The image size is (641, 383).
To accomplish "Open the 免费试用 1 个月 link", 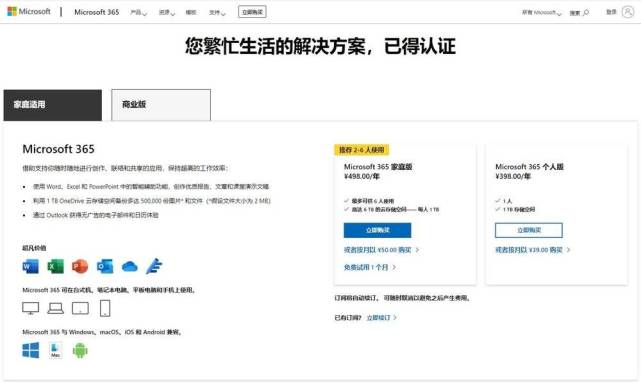I will click(370, 267).
